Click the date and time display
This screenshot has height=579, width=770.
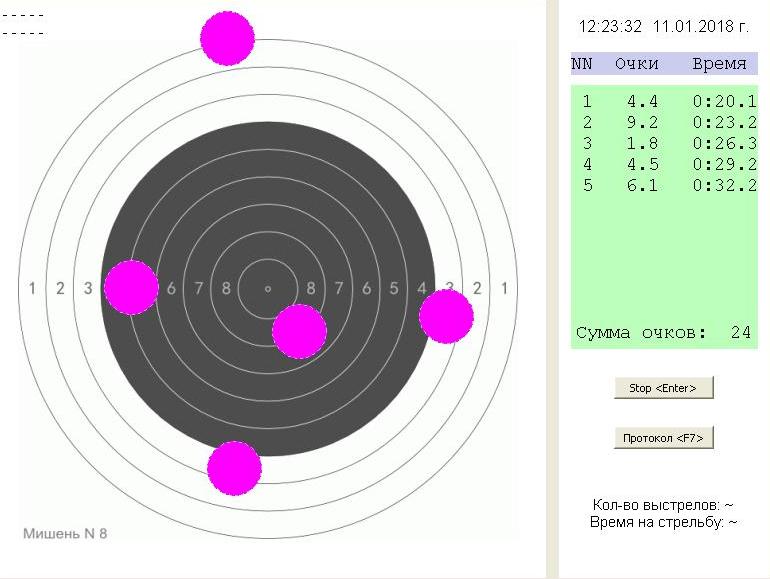tap(663, 26)
